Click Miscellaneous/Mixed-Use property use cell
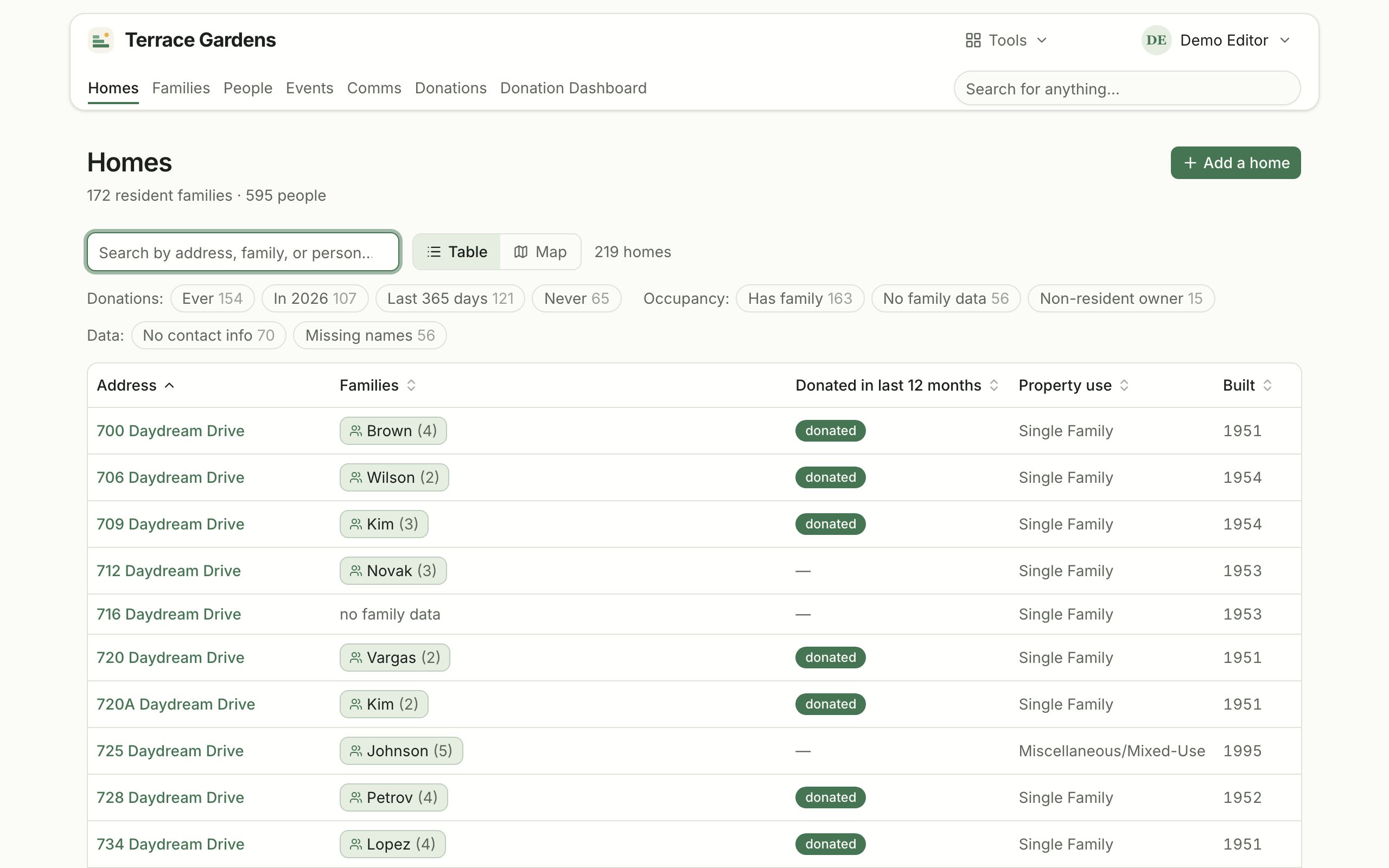The height and width of the screenshot is (868, 1389). (1111, 750)
